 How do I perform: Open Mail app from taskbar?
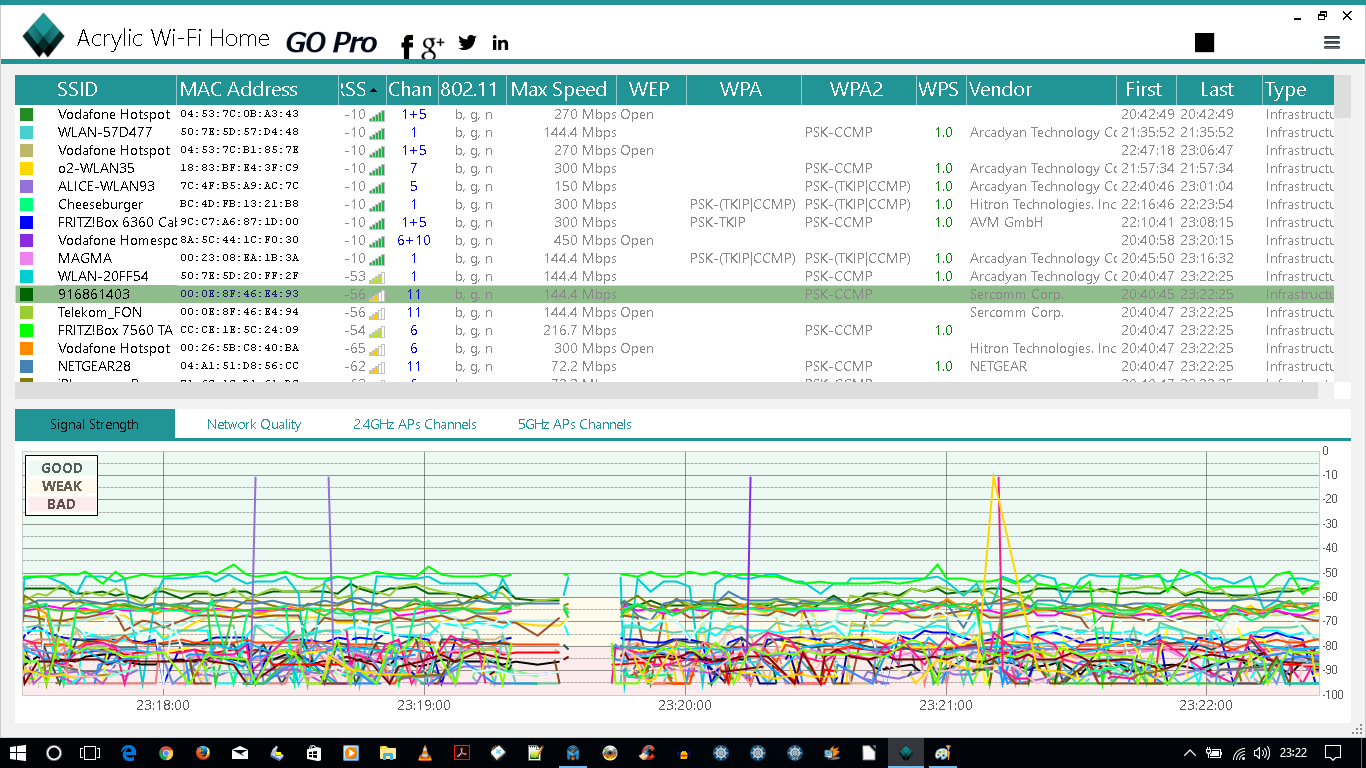pyautogui.click(x=240, y=752)
